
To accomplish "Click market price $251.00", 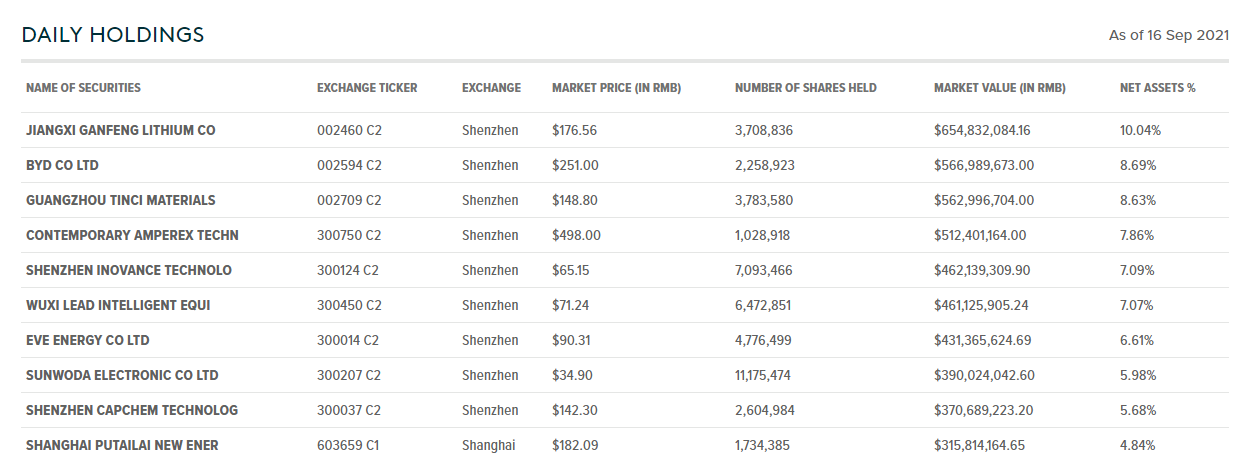I will 575,165.
